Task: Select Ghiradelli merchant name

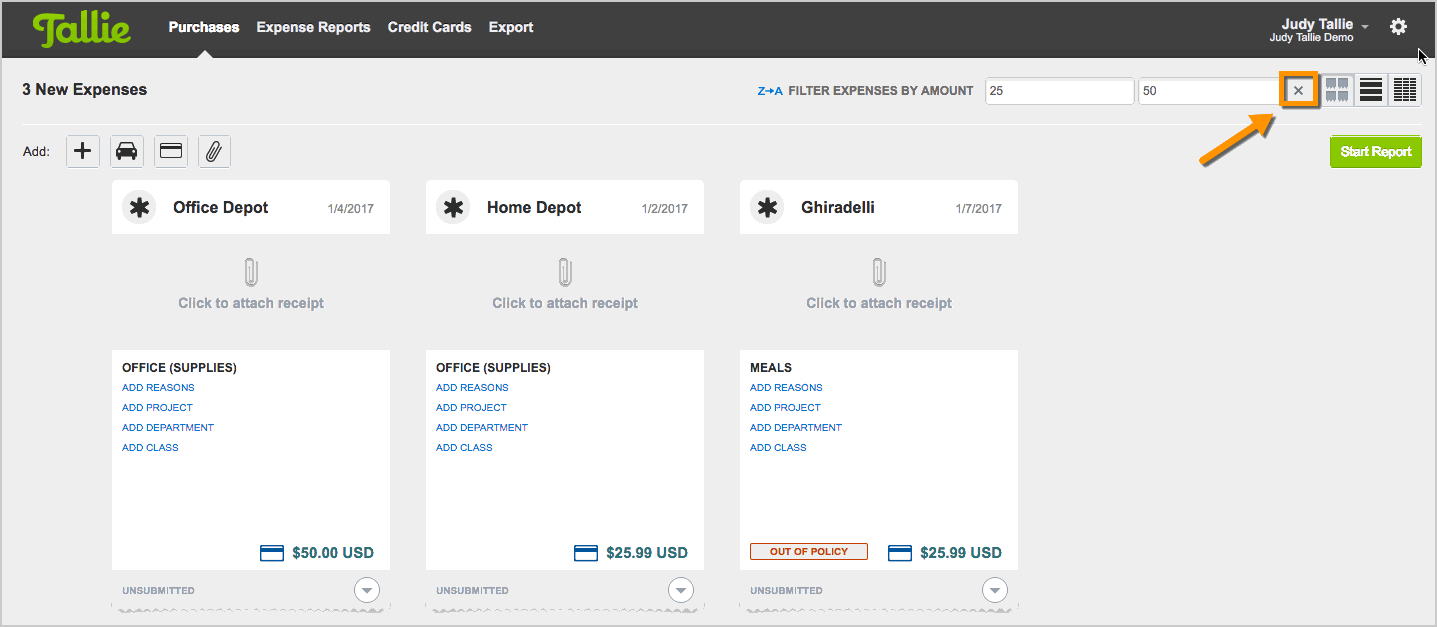Action: (838, 208)
